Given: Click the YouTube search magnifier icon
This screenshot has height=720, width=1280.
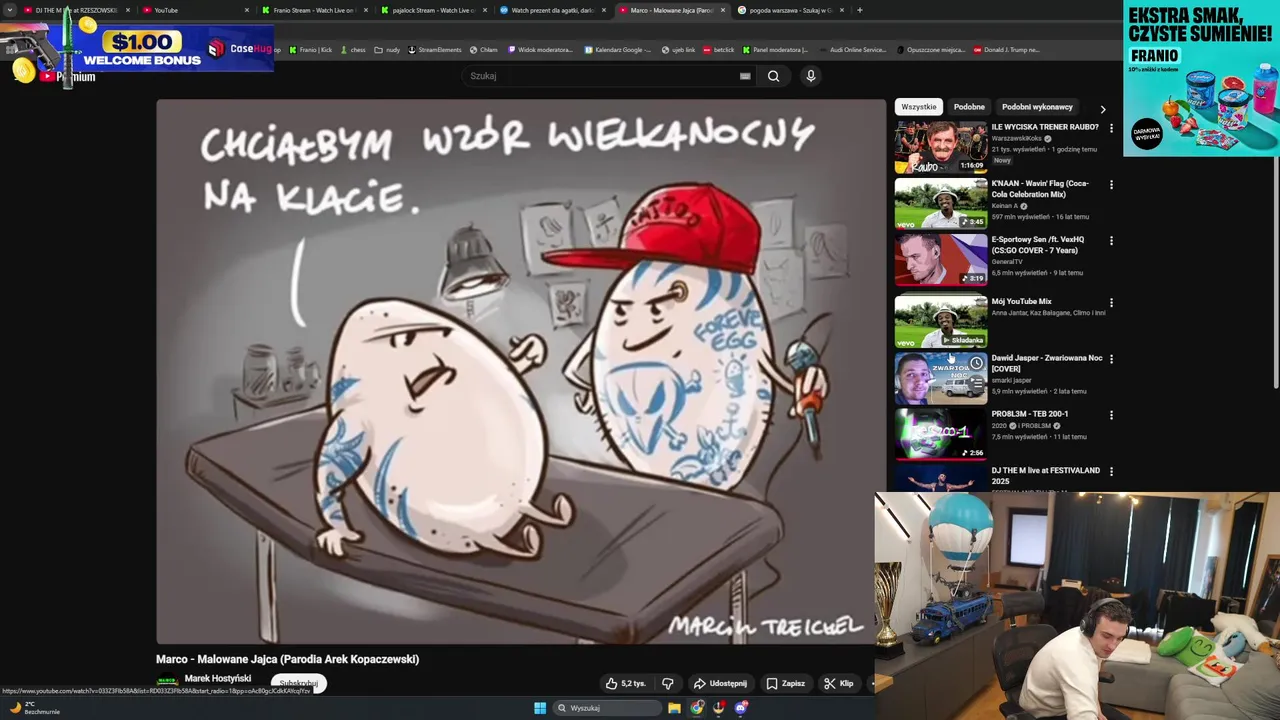Looking at the screenshot, I should point(773,76).
